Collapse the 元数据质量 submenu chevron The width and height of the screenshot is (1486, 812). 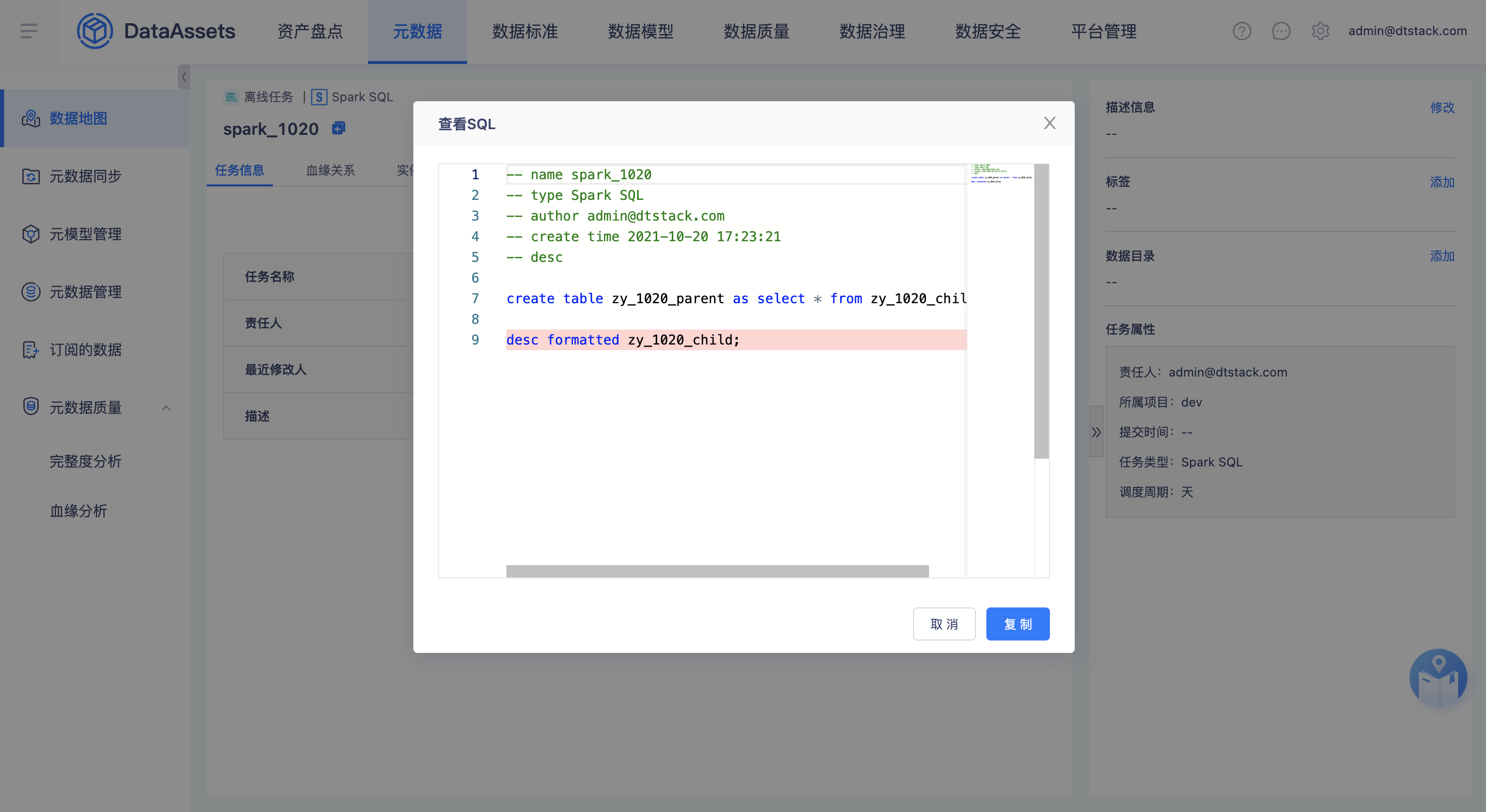(x=166, y=408)
